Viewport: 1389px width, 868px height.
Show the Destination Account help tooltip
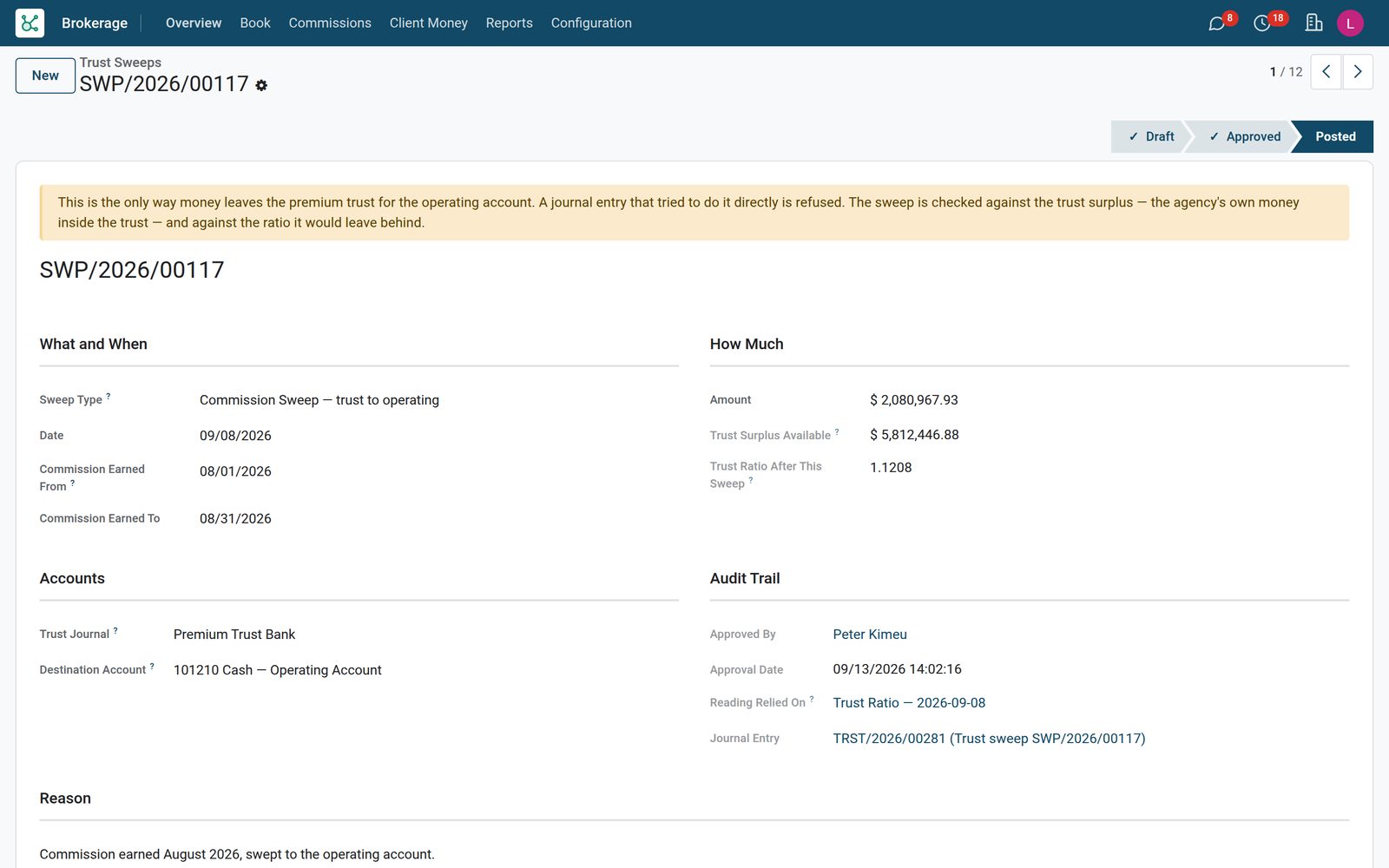(x=152, y=666)
